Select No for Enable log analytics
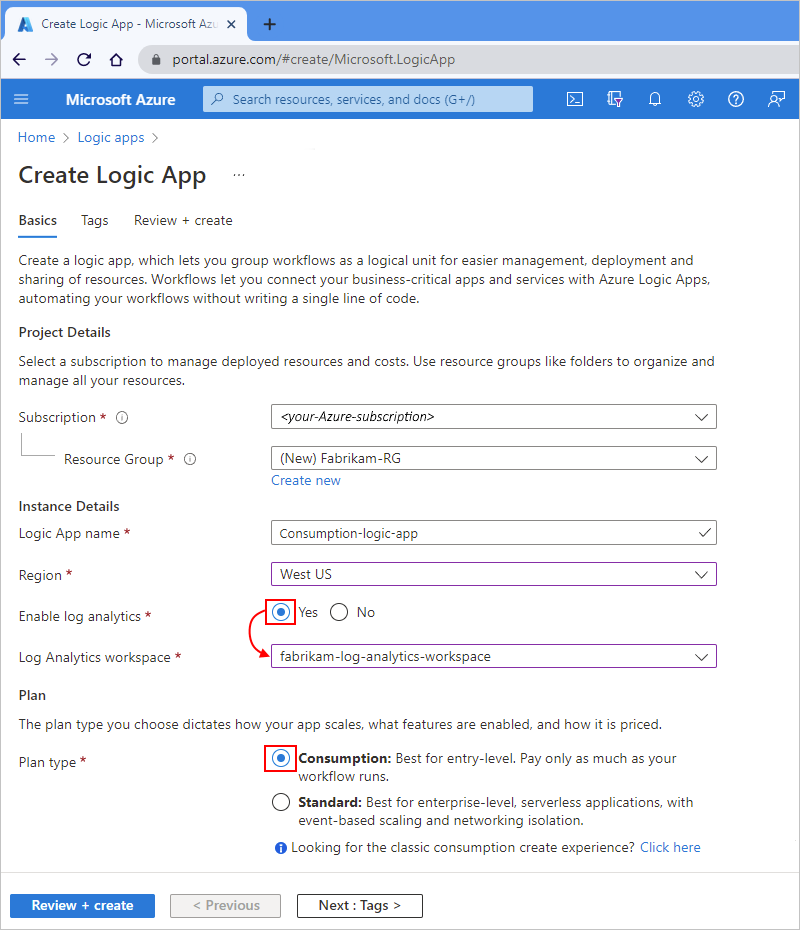800x930 pixels. click(338, 611)
